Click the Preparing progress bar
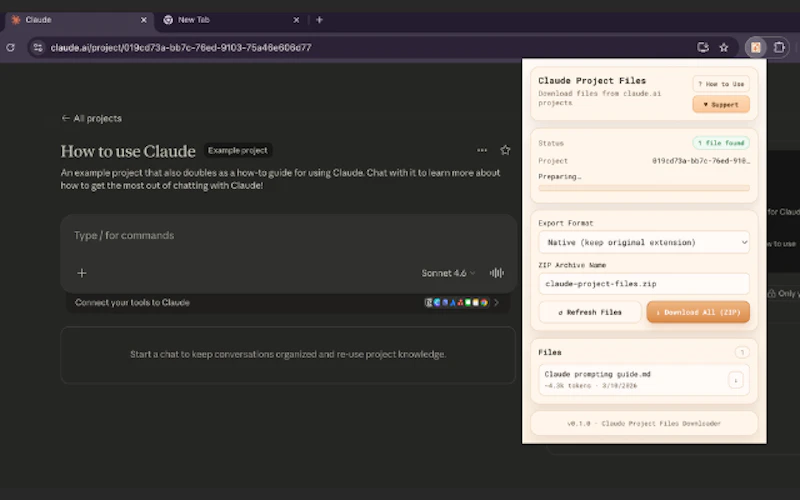The width and height of the screenshot is (800, 500). pos(644,188)
